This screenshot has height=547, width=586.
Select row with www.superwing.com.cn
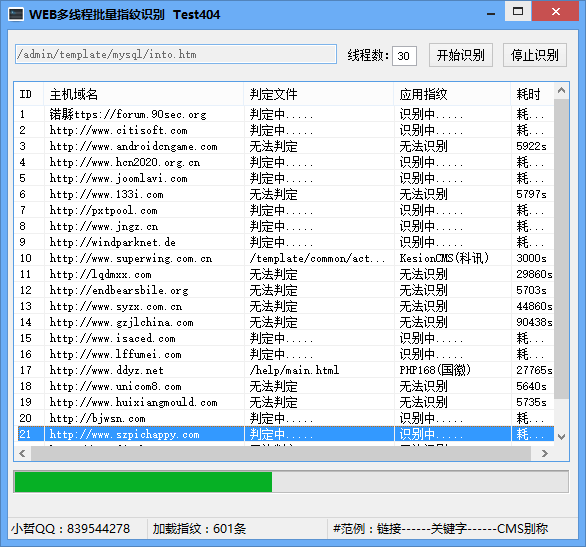284,258
